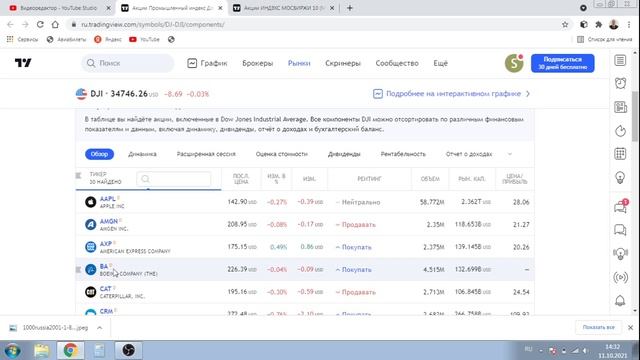
Task: Open Подробнее на интерактивном графике link
Action: pyautogui.click(x=451, y=94)
